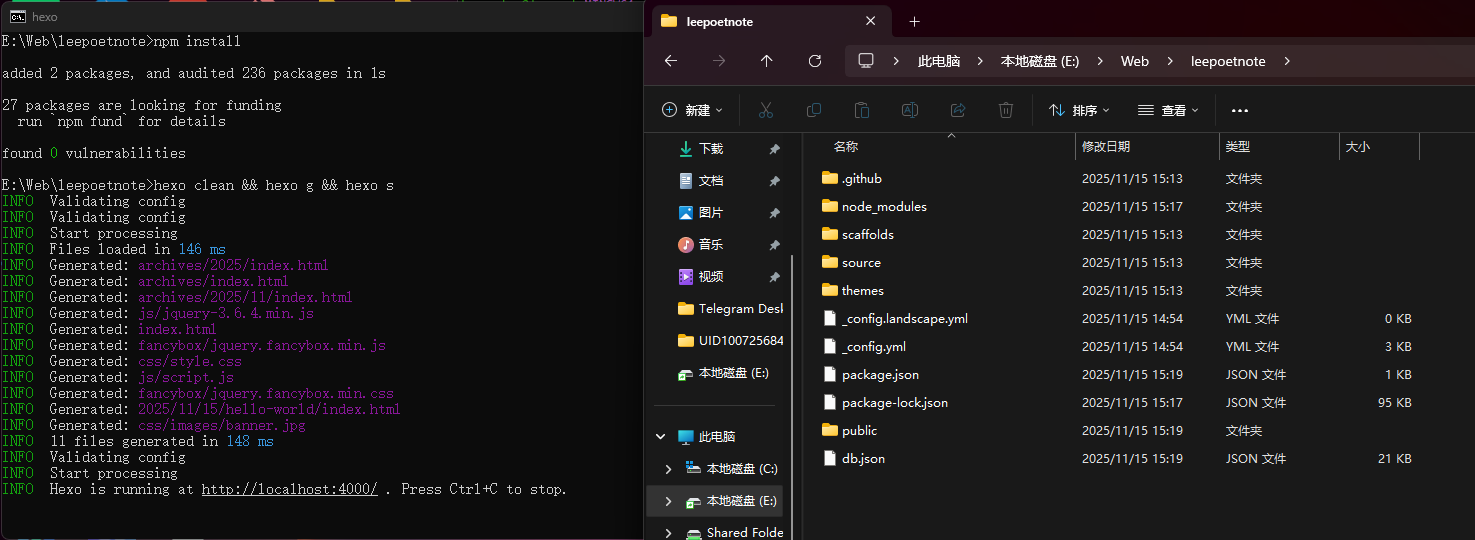This screenshot has height=540, width=1475.
Task: Click the Copy icon in Explorer toolbar
Action: point(814,110)
